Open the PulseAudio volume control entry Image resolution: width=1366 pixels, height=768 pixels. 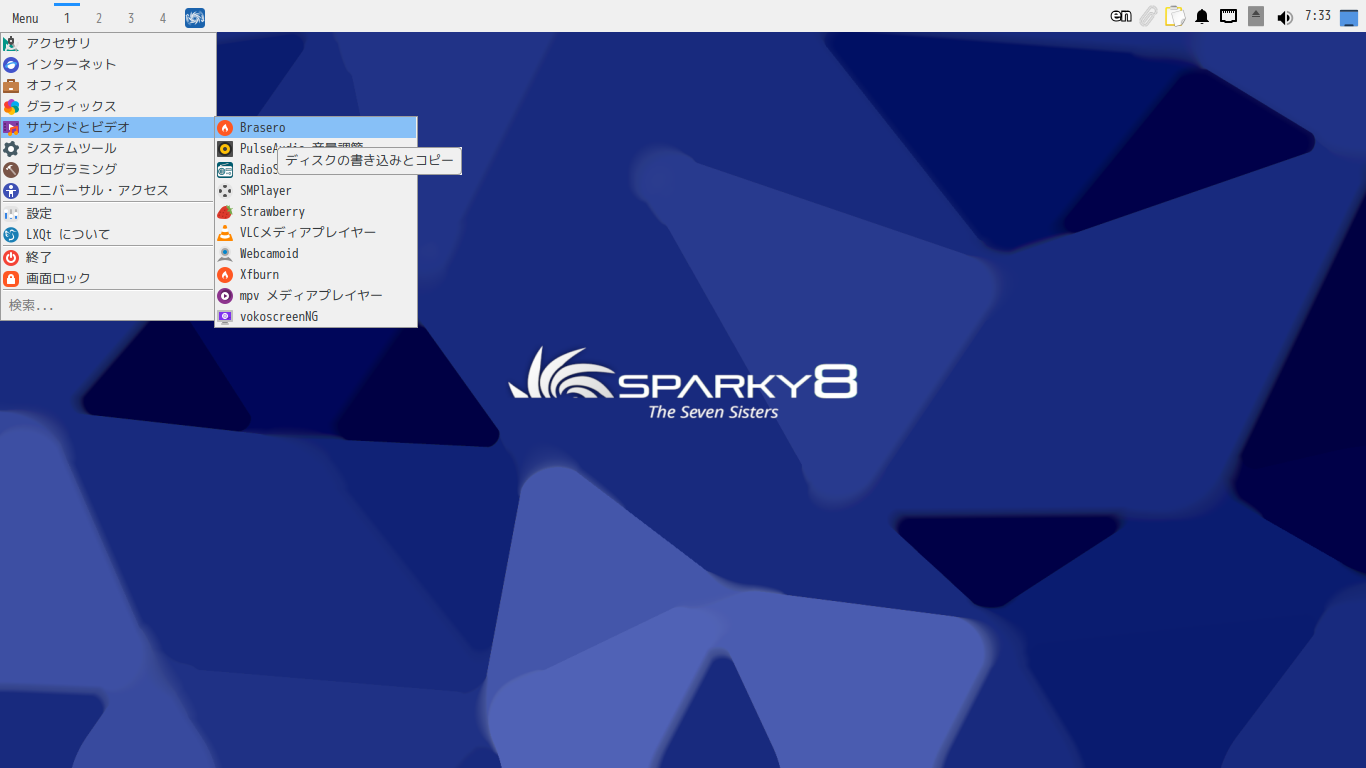[x=316, y=149]
